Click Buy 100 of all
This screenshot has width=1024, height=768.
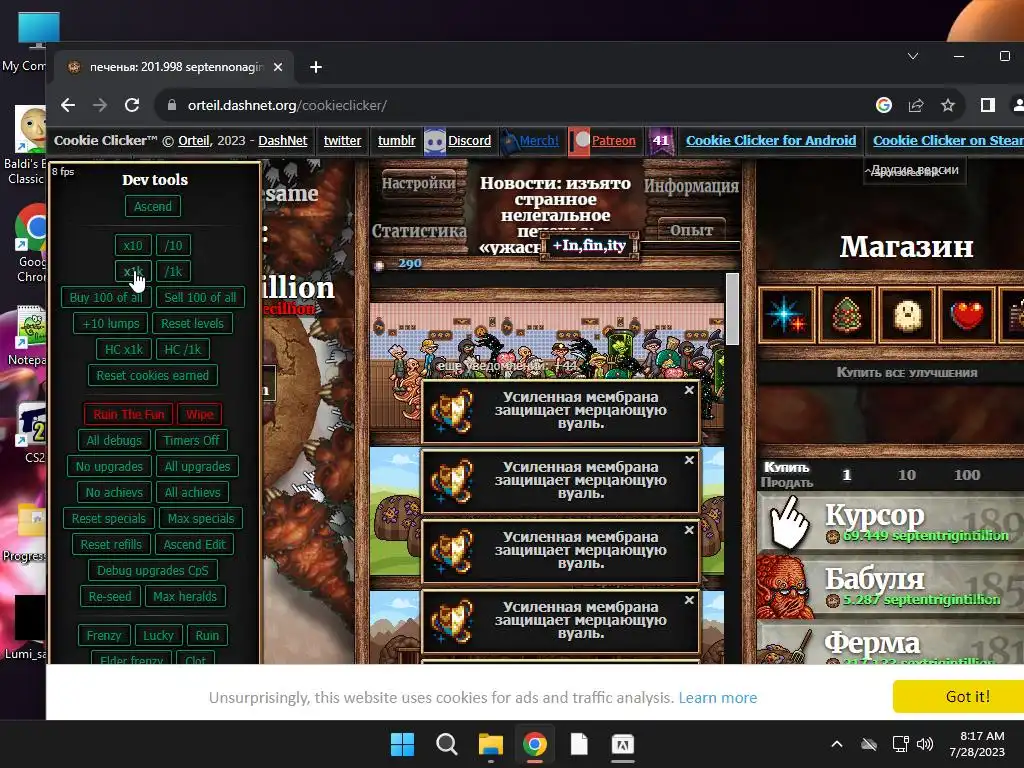106,297
